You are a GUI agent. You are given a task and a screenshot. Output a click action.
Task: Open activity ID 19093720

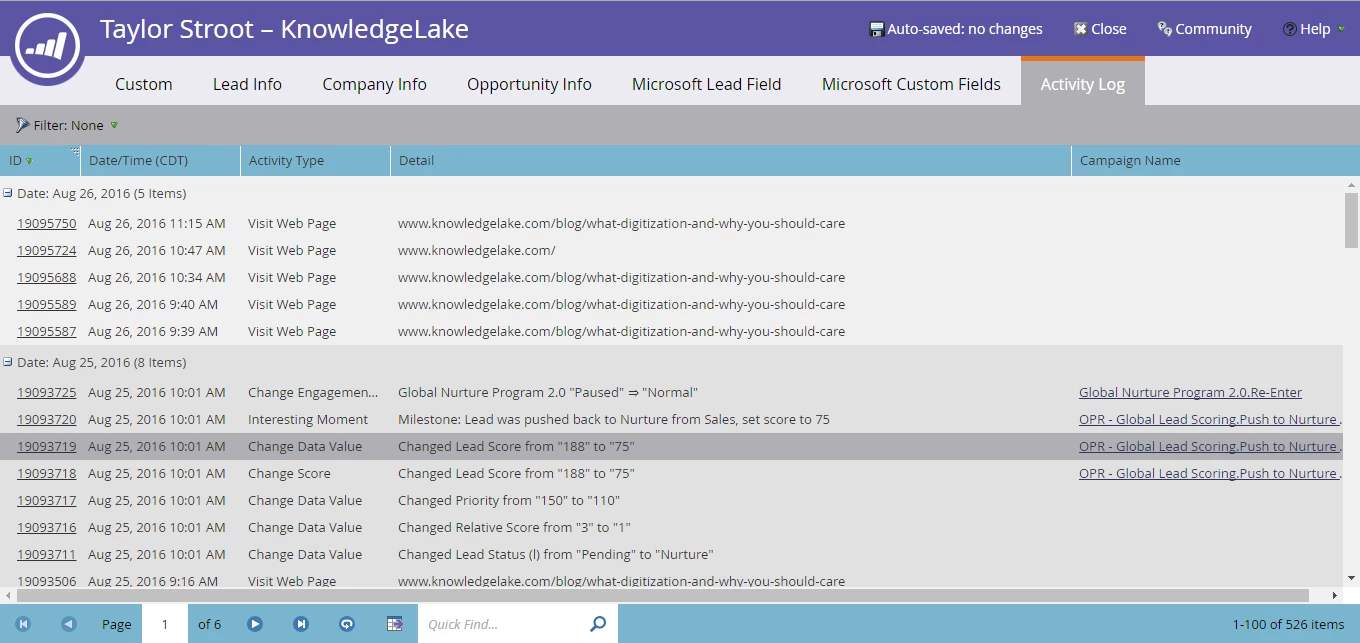(47, 419)
